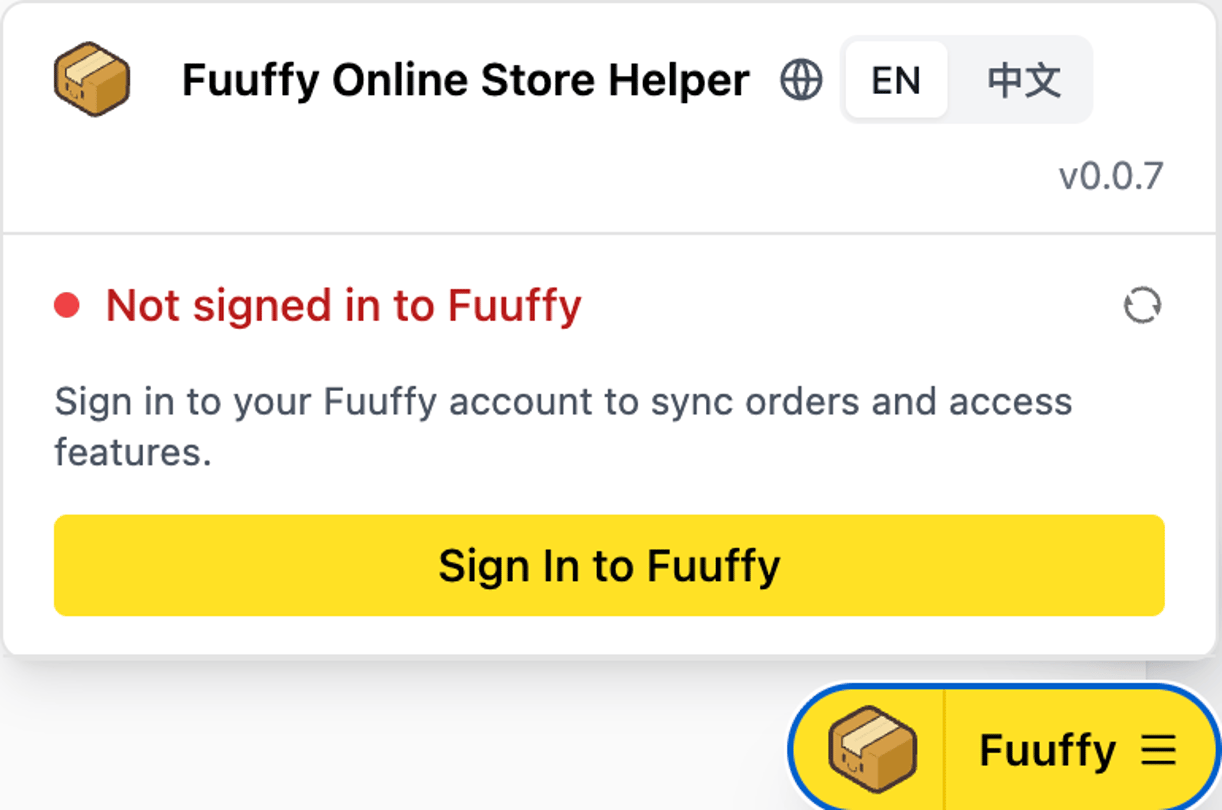
Task: Switch language to EN
Action: point(895,81)
